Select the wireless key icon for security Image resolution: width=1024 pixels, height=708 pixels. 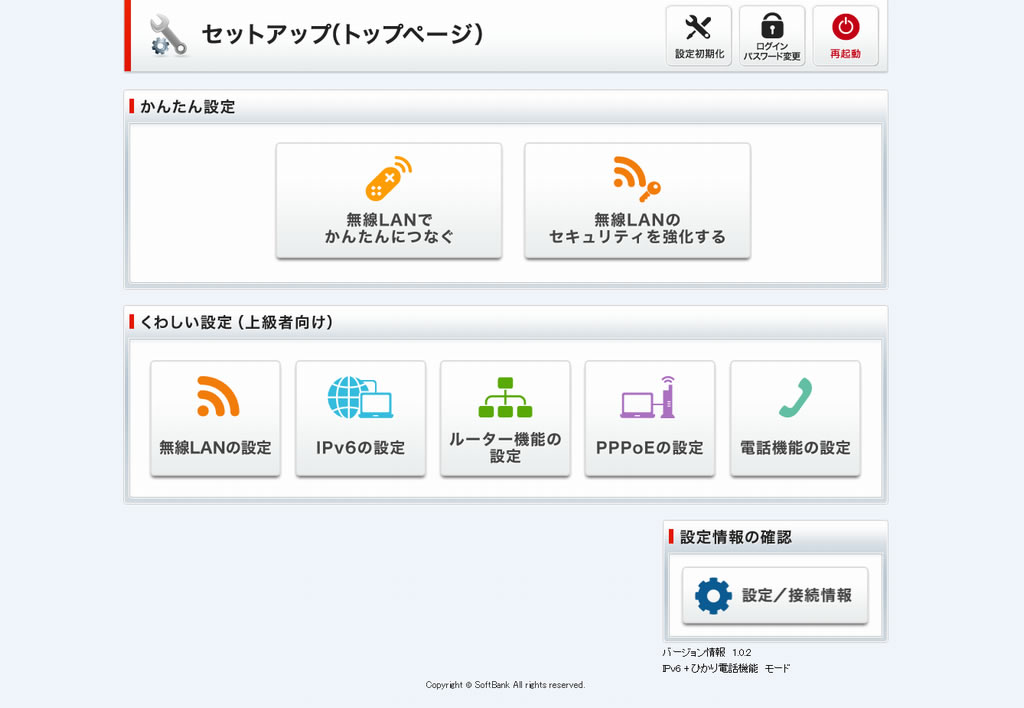point(636,179)
